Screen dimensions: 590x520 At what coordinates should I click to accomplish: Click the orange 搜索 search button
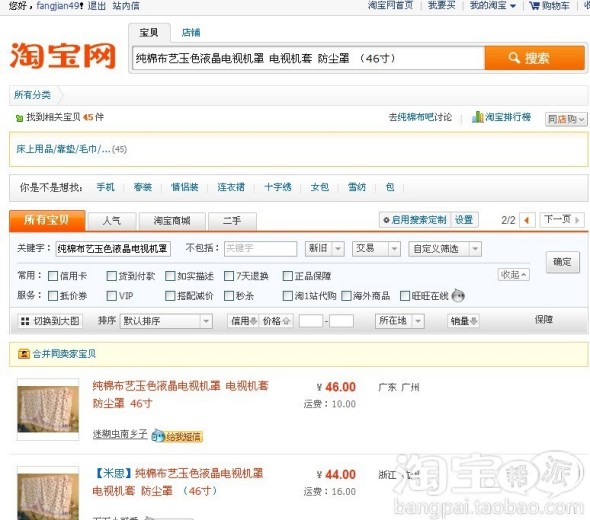[x=535, y=58]
